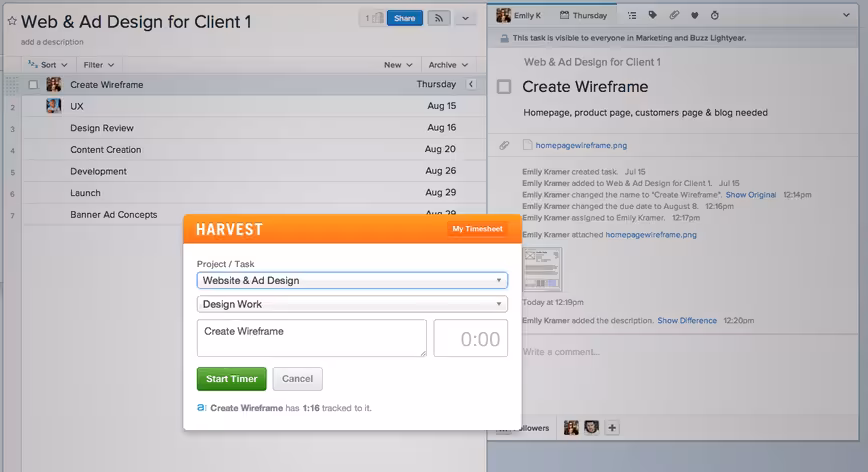
Task: Open the subtasks list icon in task pane
Action: 632,15
